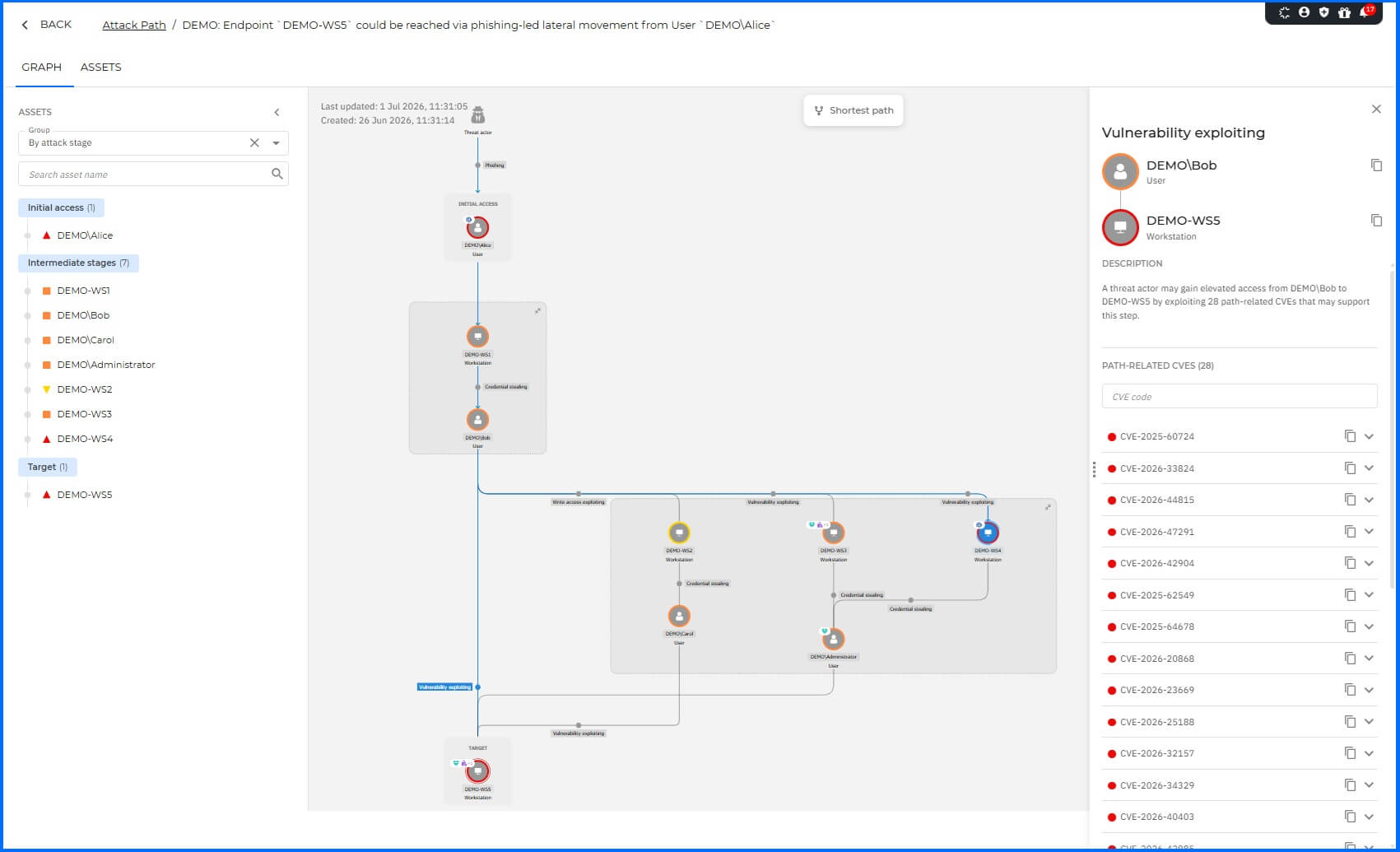The height and width of the screenshot is (852, 1400).
Task: Click the Shortest path button
Action: click(x=853, y=110)
